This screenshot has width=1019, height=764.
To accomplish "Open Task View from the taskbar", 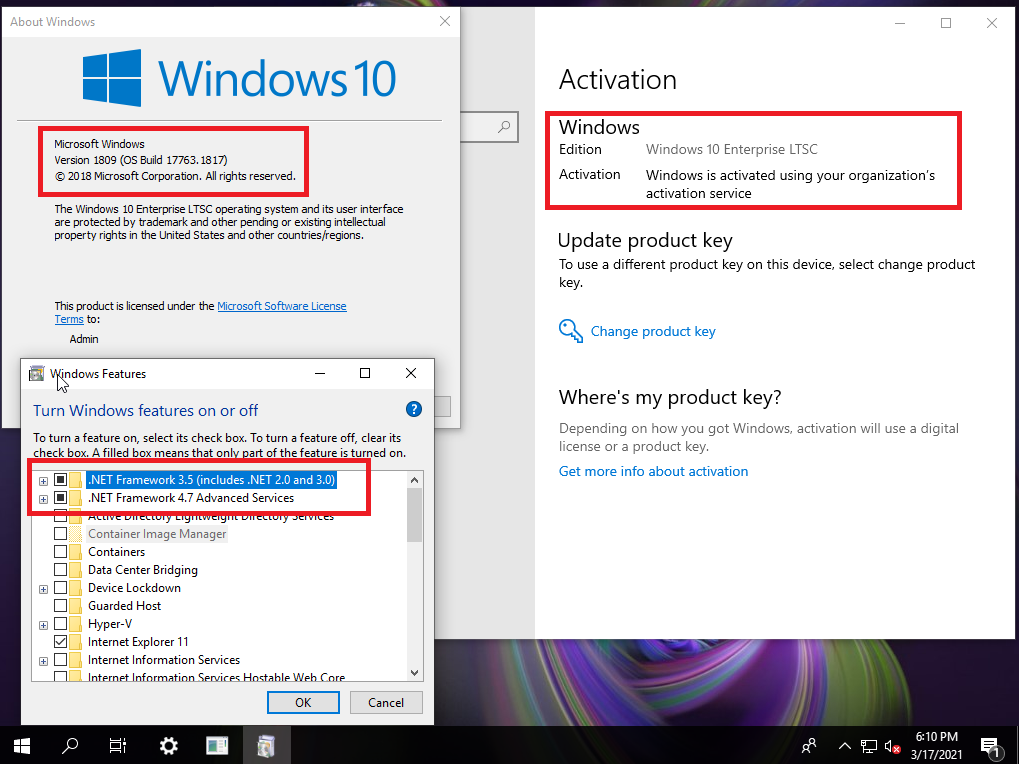I will (x=118, y=745).
